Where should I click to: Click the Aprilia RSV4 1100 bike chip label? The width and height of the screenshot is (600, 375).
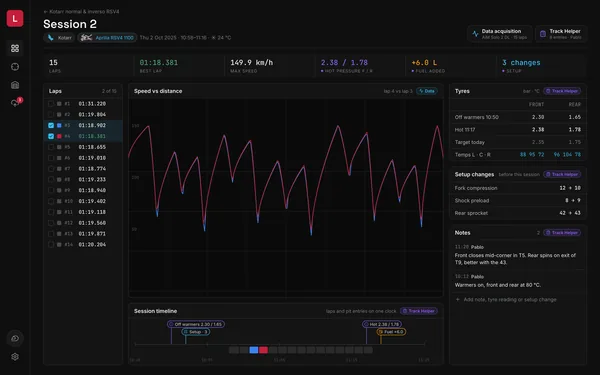[x=114, y=38]
